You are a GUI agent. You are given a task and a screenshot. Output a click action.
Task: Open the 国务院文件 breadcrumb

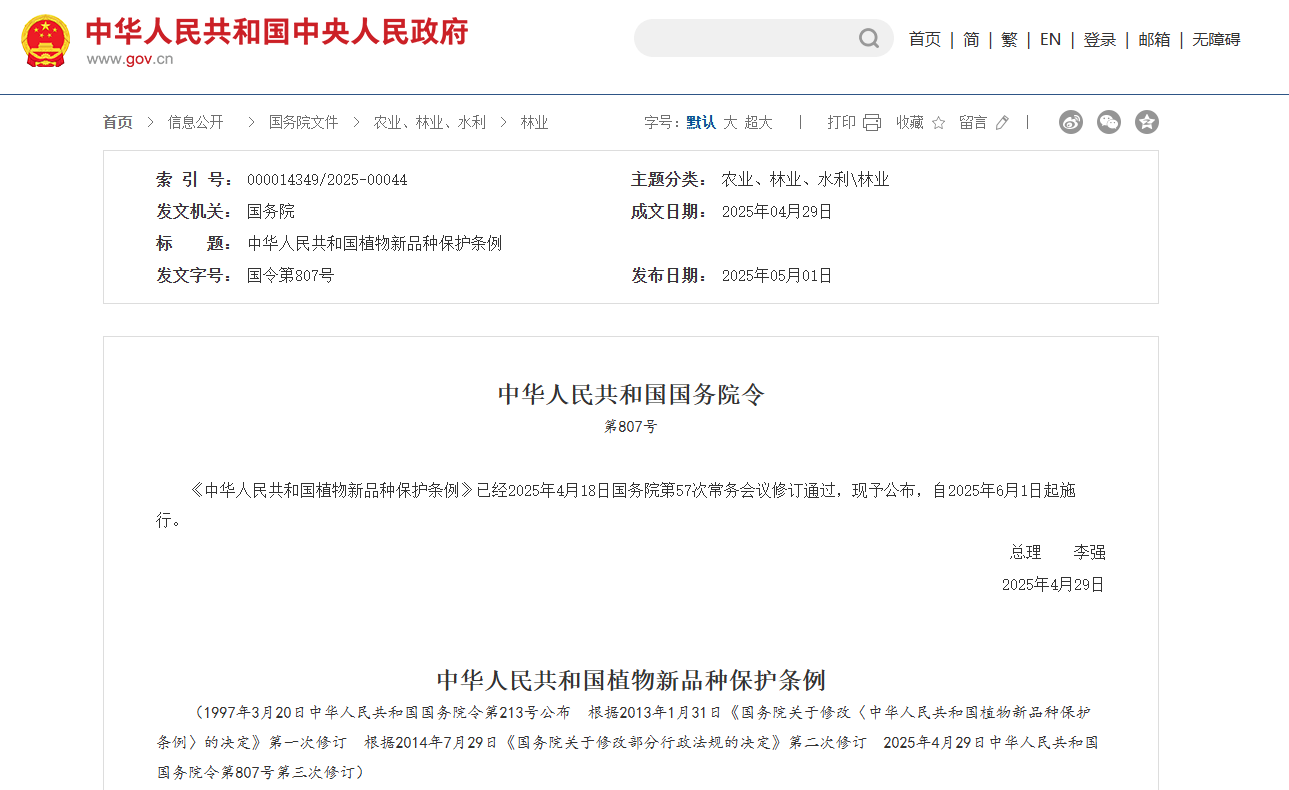click(304, 122)
